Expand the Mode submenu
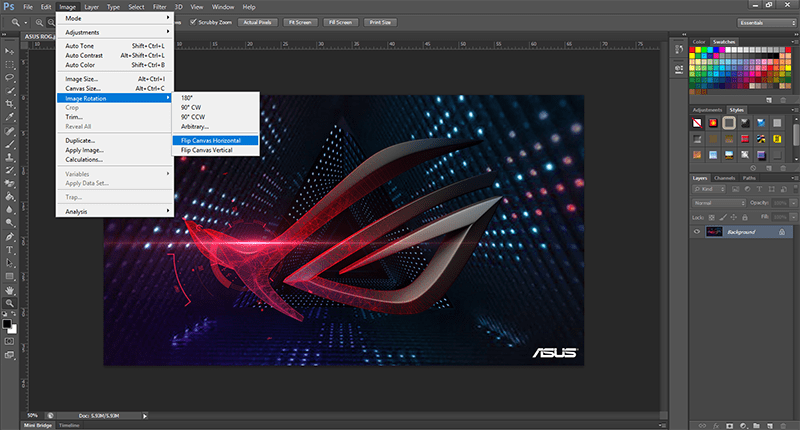This screenshot has width=800, height=430. [x=115, y=18]
